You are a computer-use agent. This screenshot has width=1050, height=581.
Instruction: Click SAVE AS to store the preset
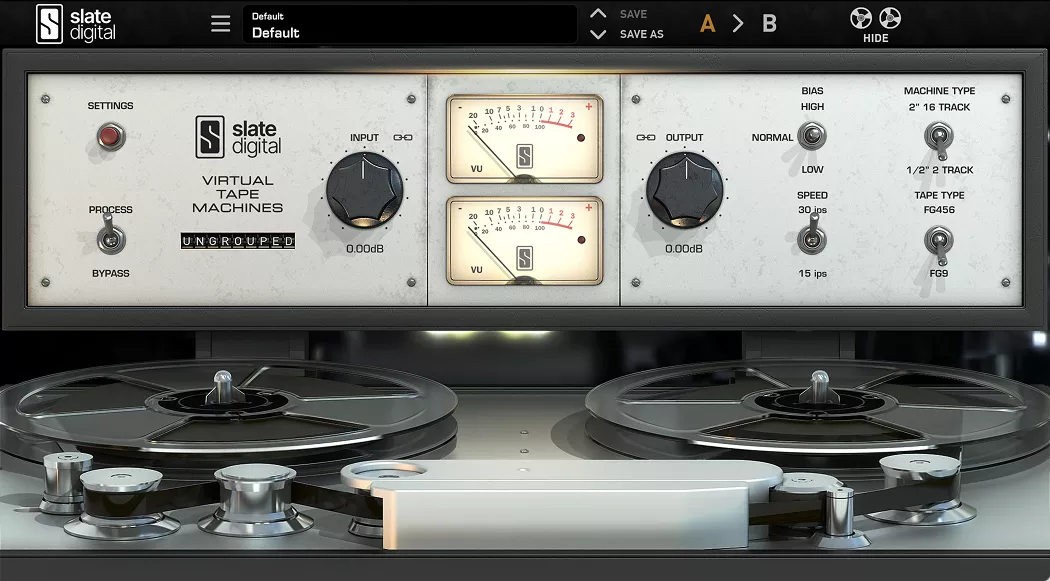(641, 32)
